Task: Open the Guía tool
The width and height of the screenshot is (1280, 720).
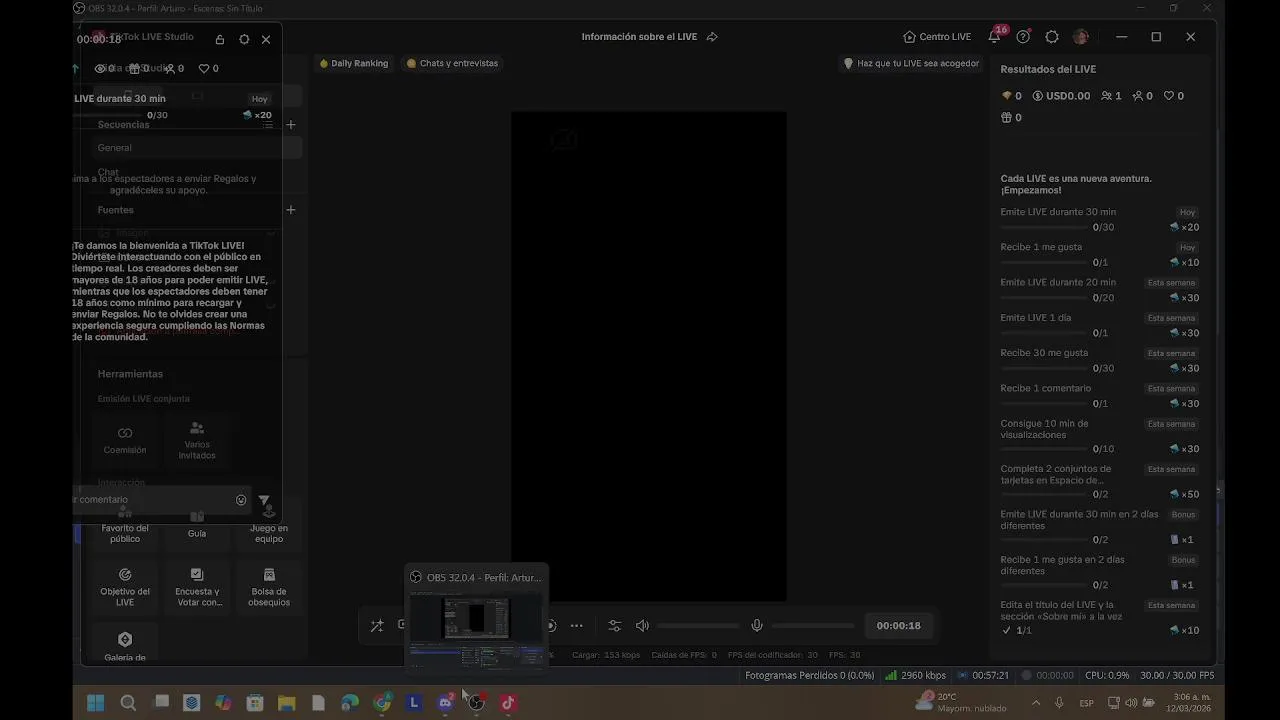Action: tap(197, 523)
